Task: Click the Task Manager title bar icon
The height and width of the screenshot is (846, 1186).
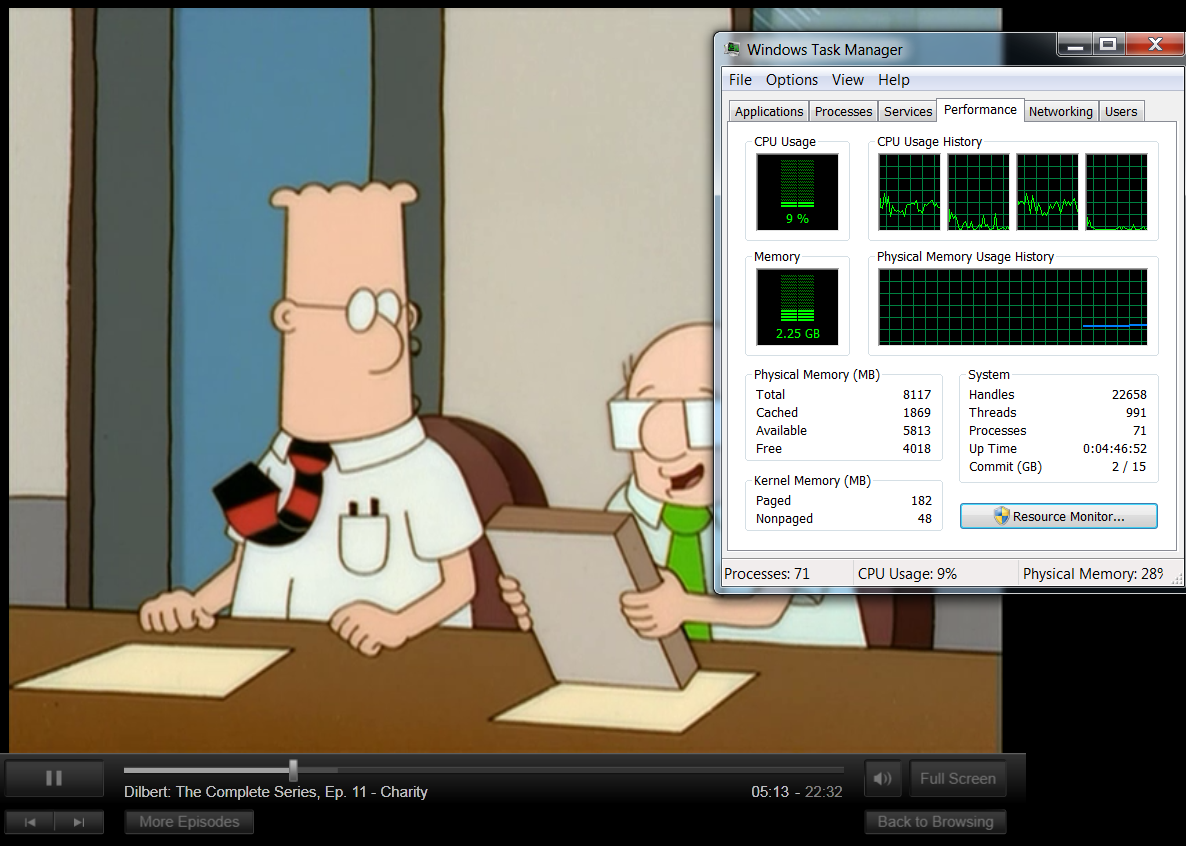Action: pyautogui.click(x=732, y=49)
